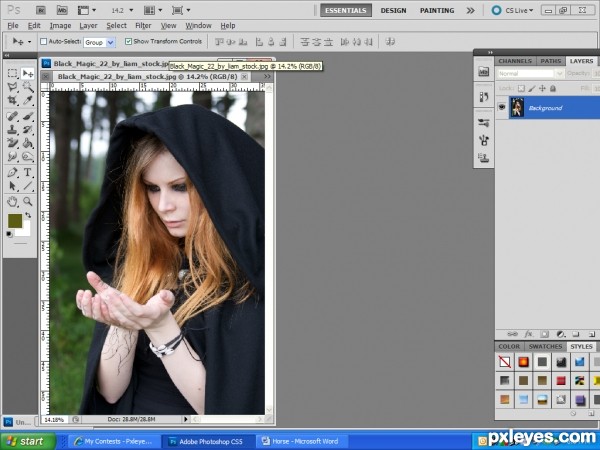This screenshot has height=450, width=600.
Task: Click the layer effects fx icon
Action: (529, 334)
